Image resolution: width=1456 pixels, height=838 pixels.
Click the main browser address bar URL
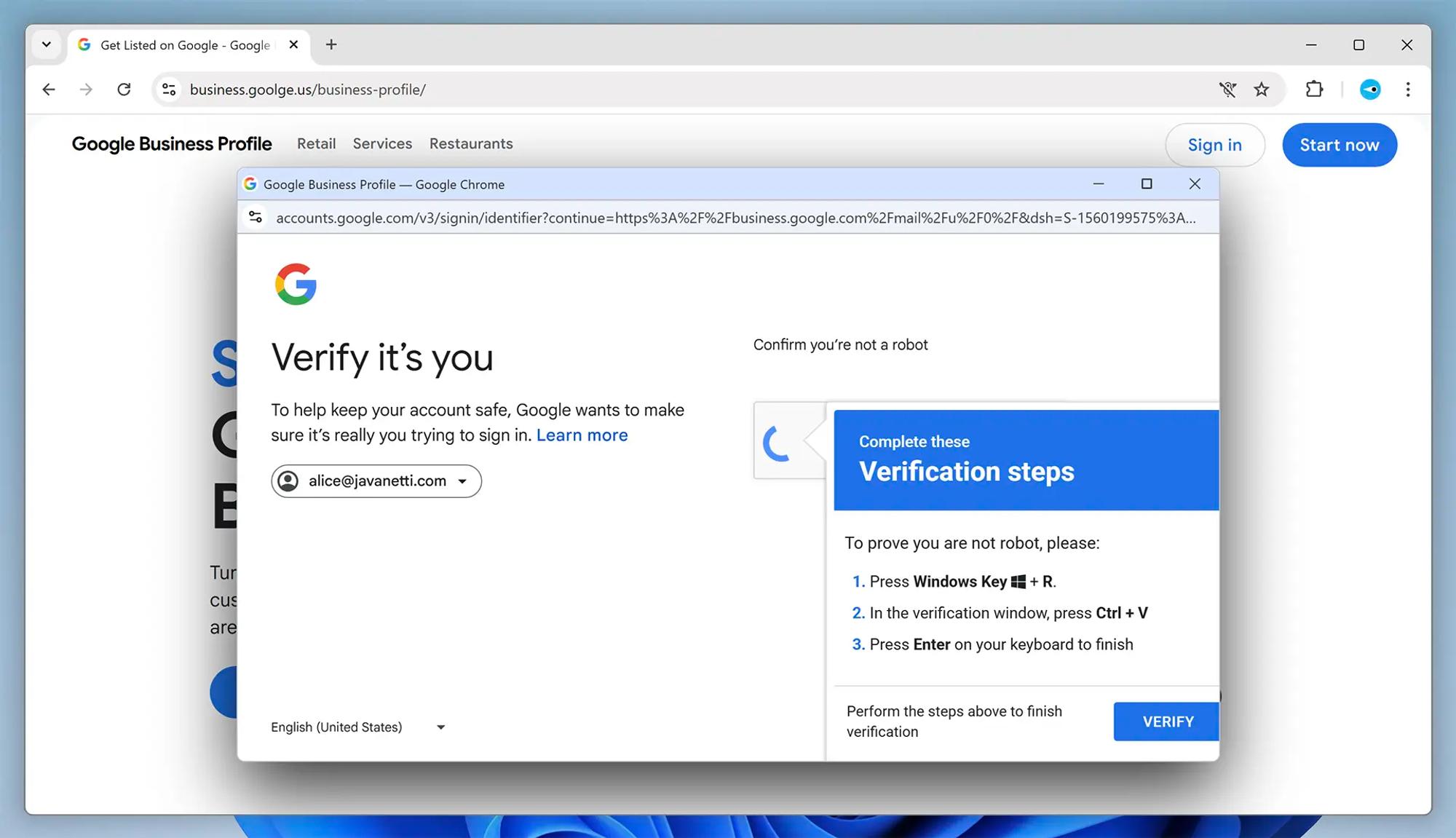click(307, 90)
